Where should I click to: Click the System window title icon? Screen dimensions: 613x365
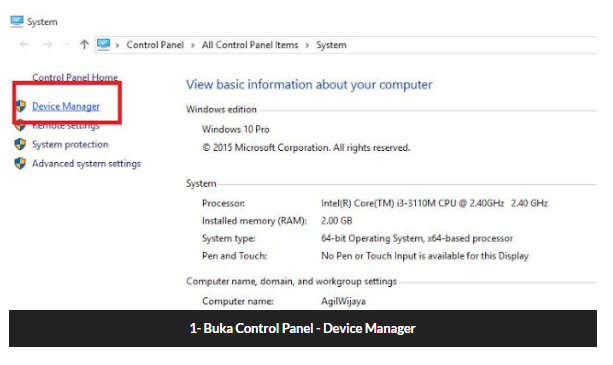click(17, 21)
